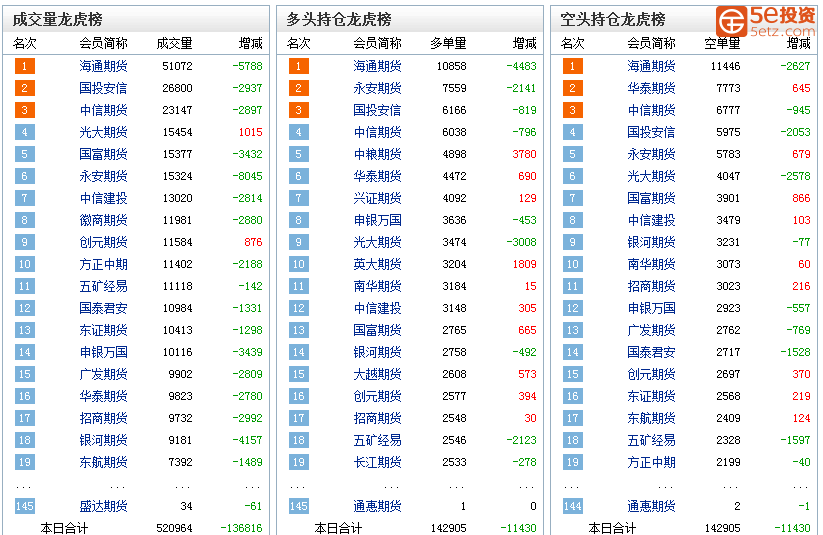Click 方正中期 in the 空头持仓龙虎榜 table
This screenshot has width=823, height=535.
651,462
